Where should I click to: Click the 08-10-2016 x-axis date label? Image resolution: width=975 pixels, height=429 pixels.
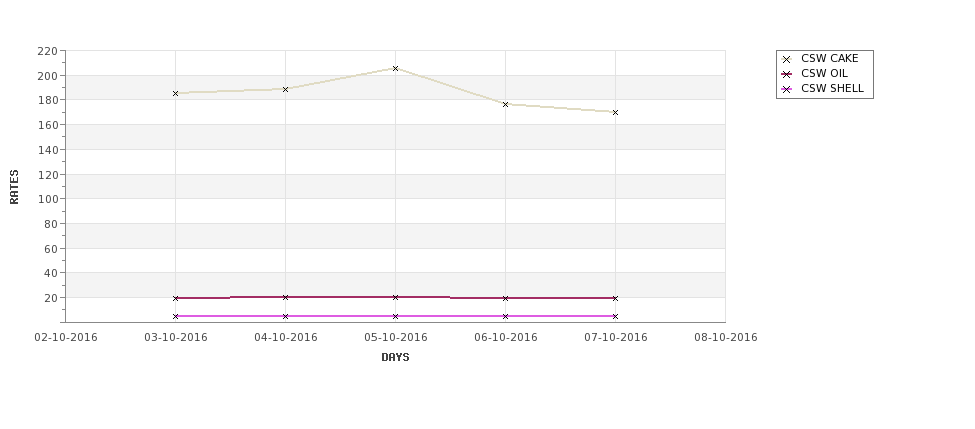click(x=725, y=337)
